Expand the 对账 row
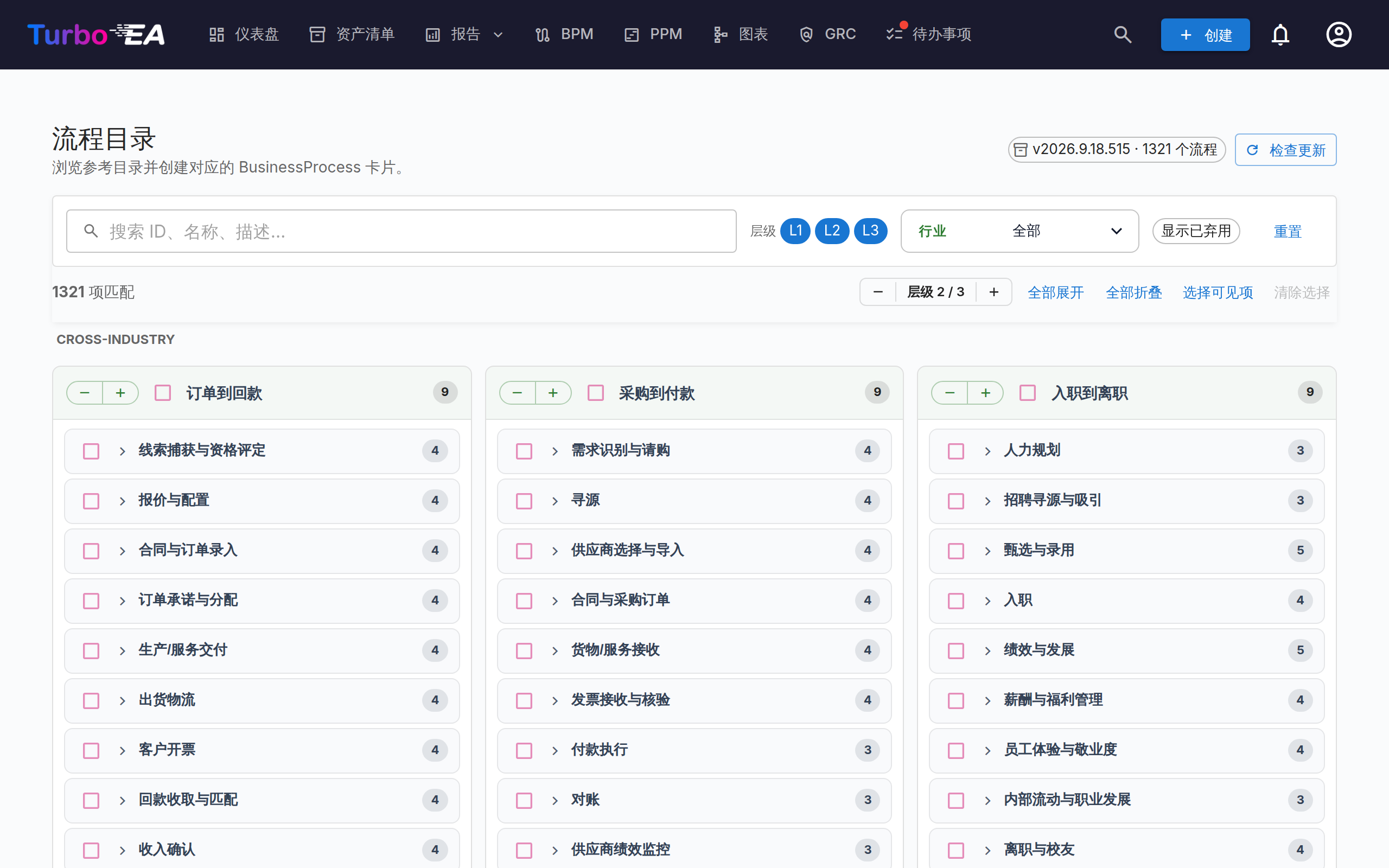The width and height of the screenshot is (1389, 868). [555, 801]
